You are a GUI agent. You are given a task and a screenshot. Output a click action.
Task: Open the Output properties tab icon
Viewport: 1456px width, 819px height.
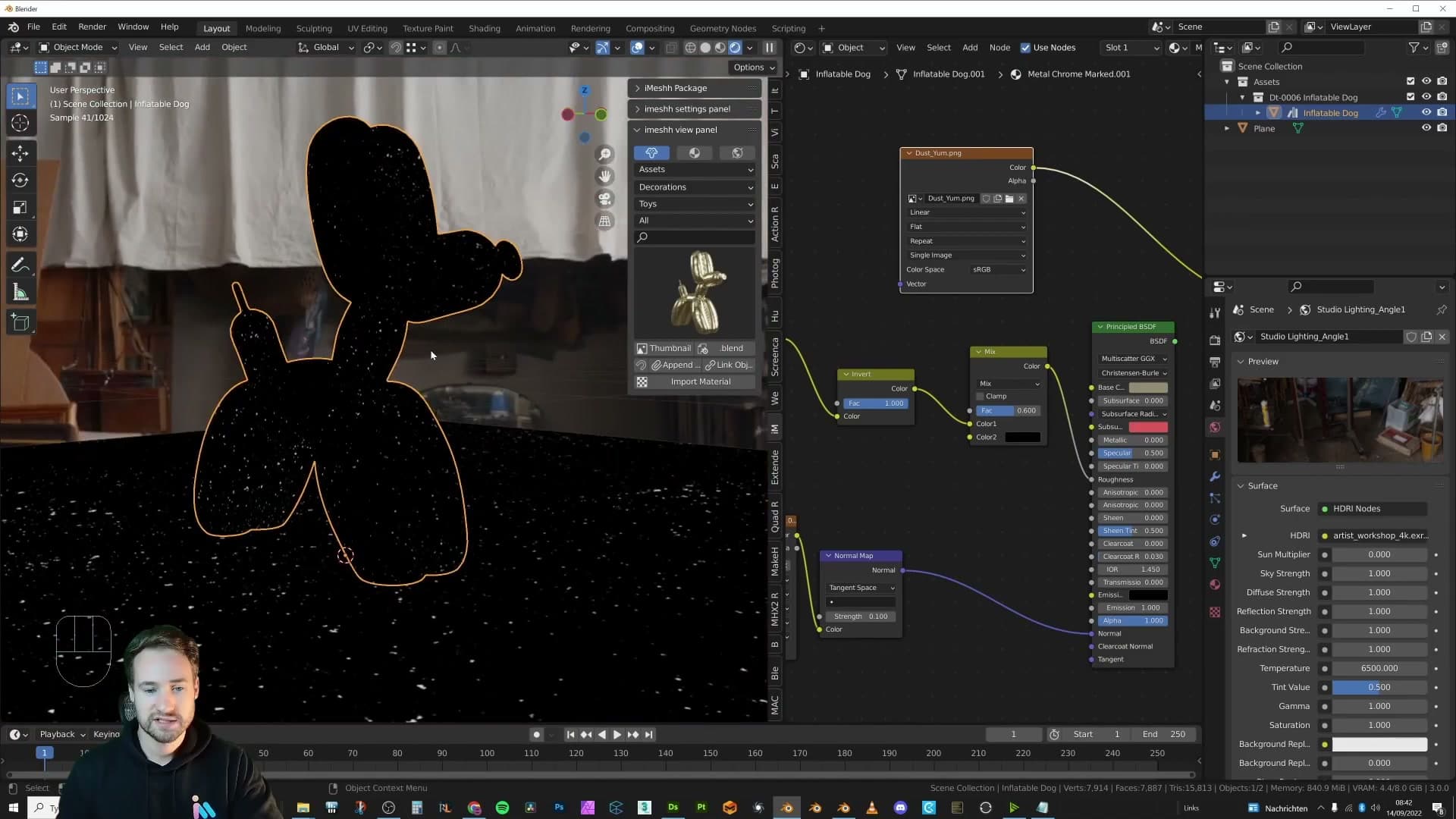click(1215, 362)
